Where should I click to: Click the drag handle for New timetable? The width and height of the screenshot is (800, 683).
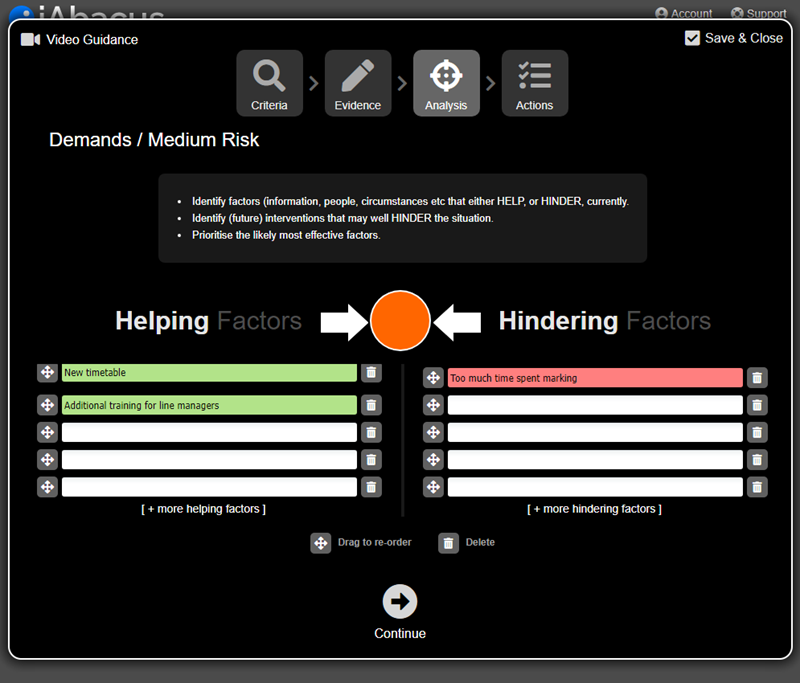point(47,372)
